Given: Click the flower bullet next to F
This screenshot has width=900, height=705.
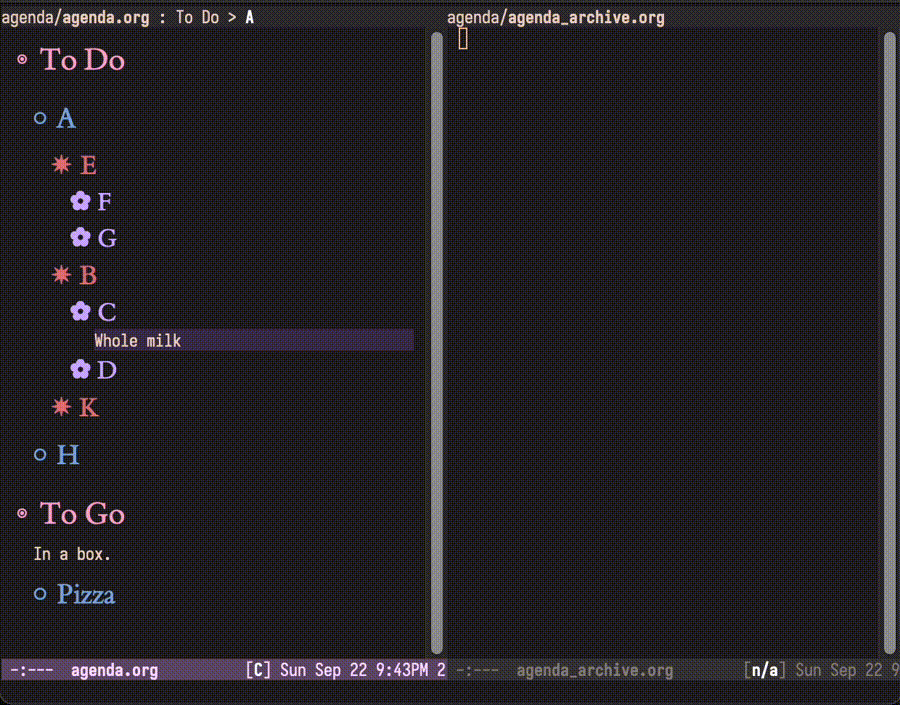Looking at the screenshot, I should click(x=80, y=202).
